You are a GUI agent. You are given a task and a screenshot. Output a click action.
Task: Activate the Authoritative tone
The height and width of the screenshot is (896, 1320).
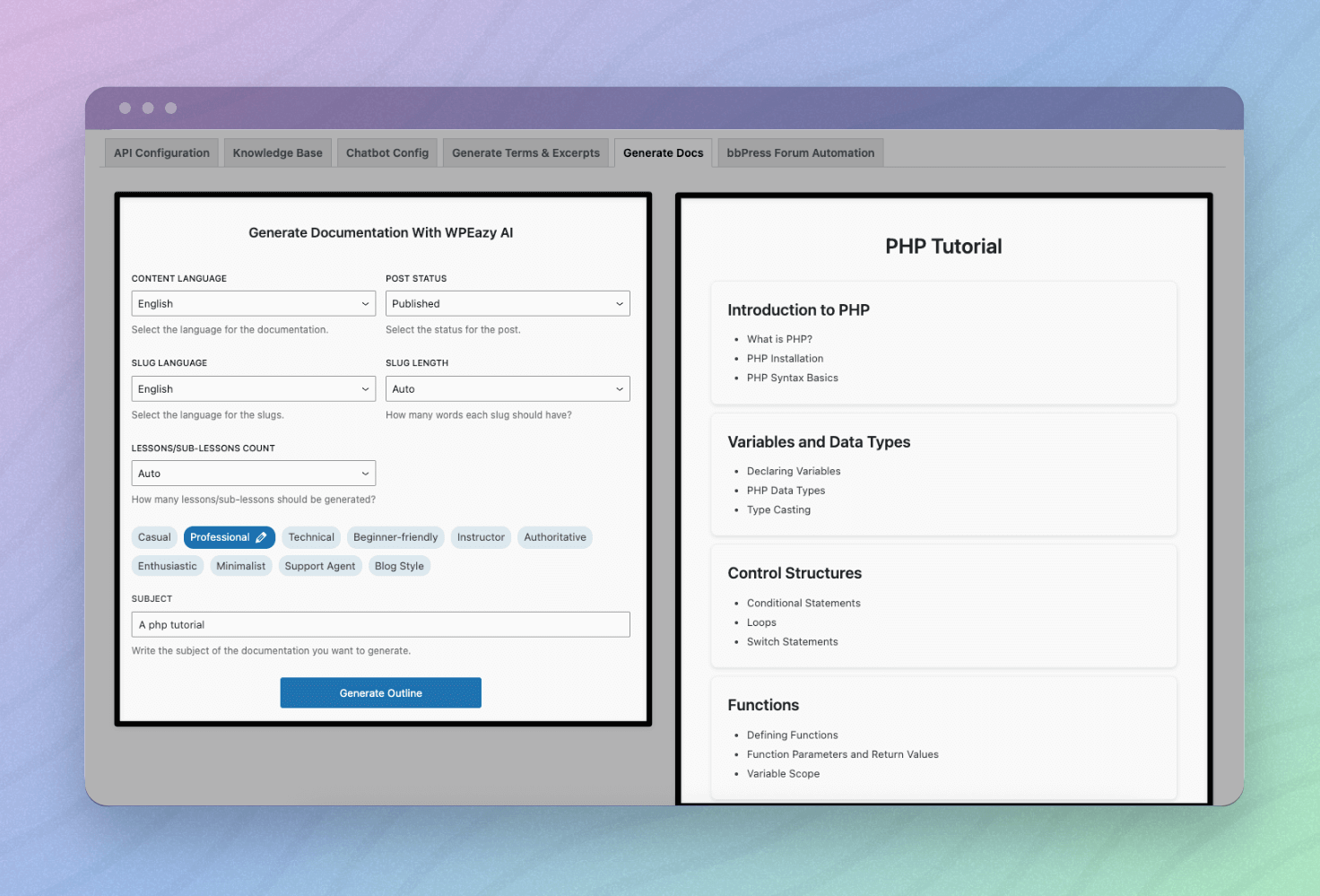(554, 536)
